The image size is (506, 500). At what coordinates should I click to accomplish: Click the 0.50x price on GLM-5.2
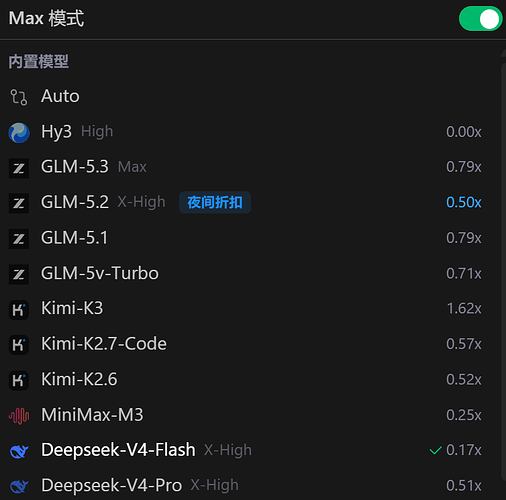464,202
